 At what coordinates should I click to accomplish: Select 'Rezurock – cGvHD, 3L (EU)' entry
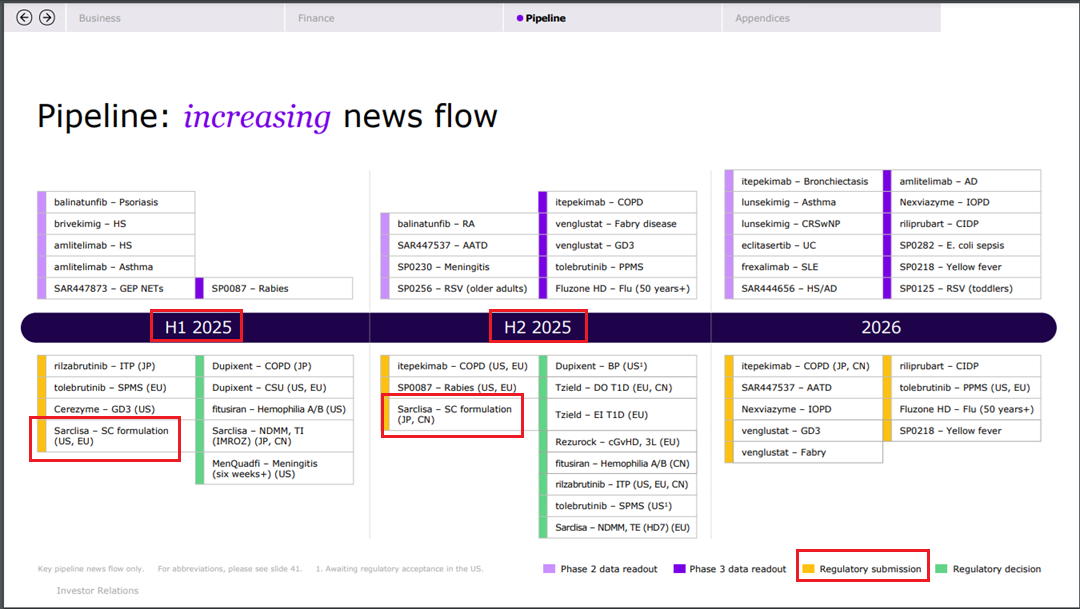coord(617,442)
